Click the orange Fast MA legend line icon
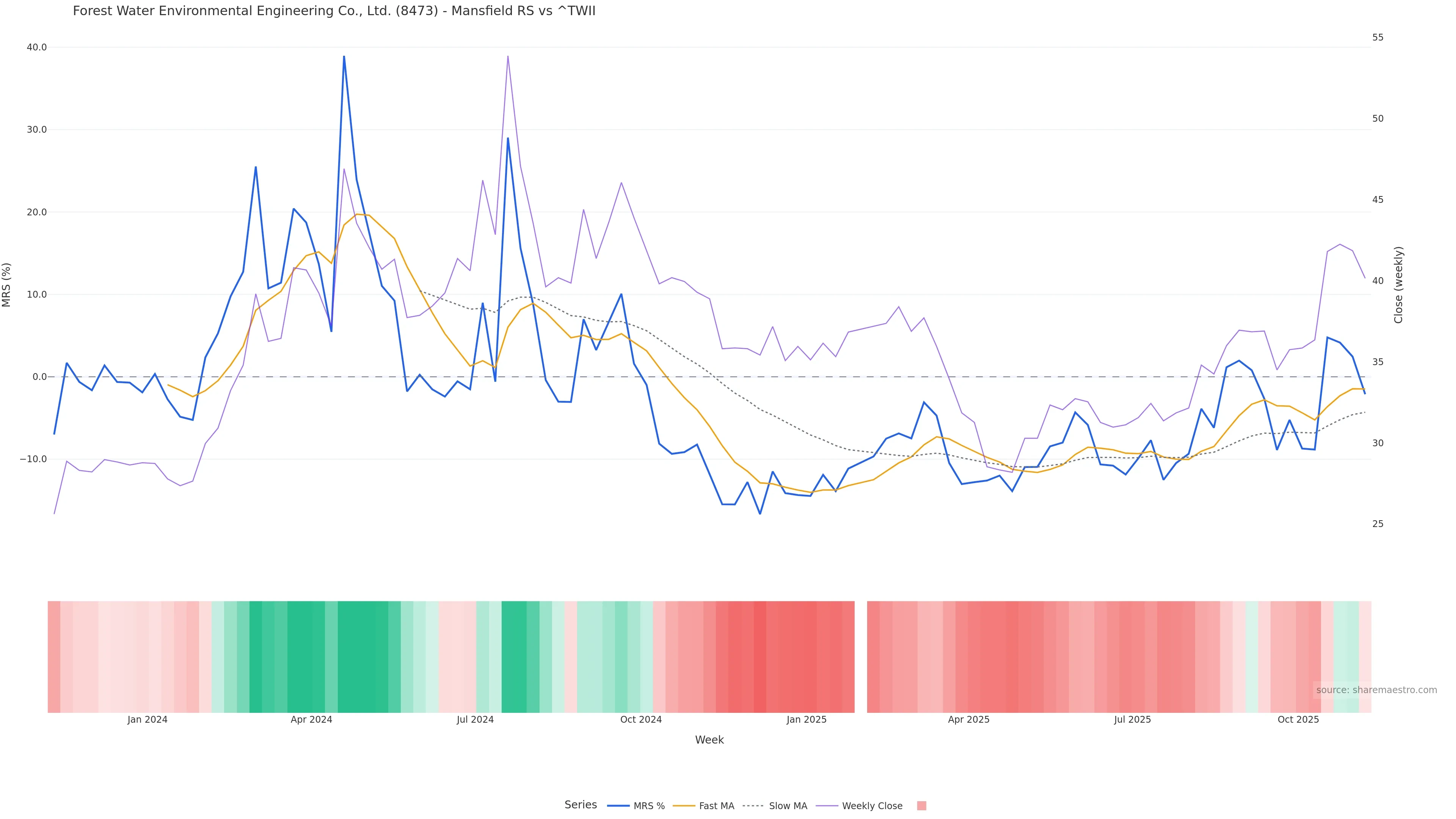Screen dimensions: 1456x819 (x=684, y=806)
